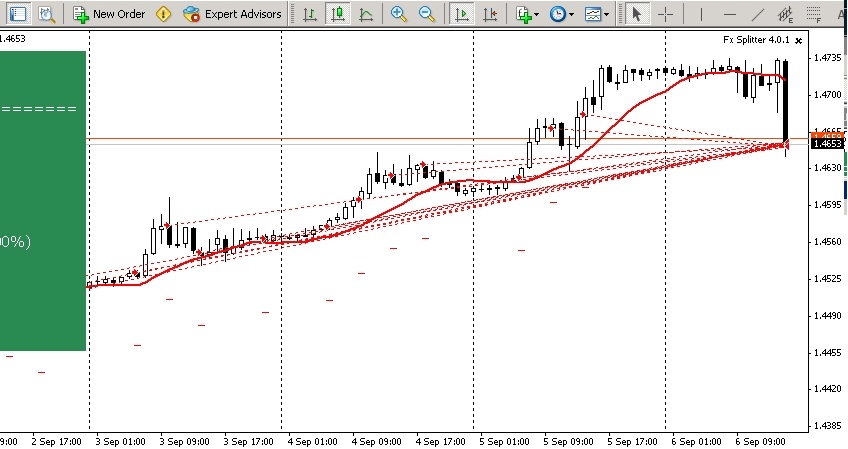
Task: Click the New Order button
Action: (x=109, y=14)
